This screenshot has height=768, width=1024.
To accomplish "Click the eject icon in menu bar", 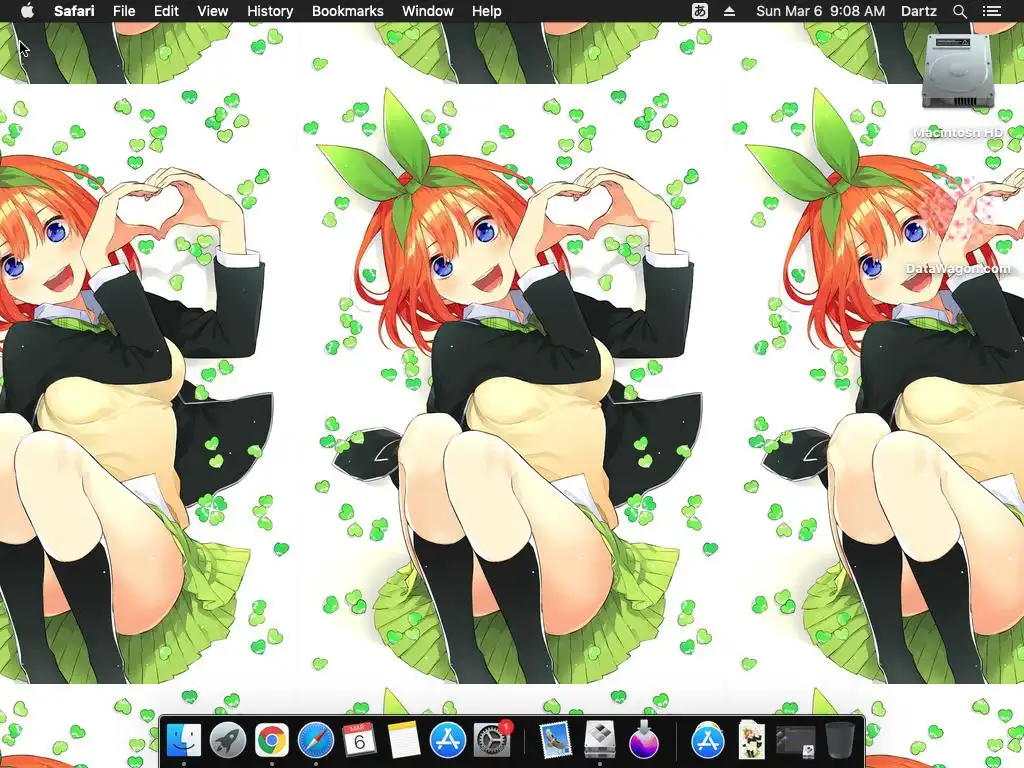I will point(729,11).
